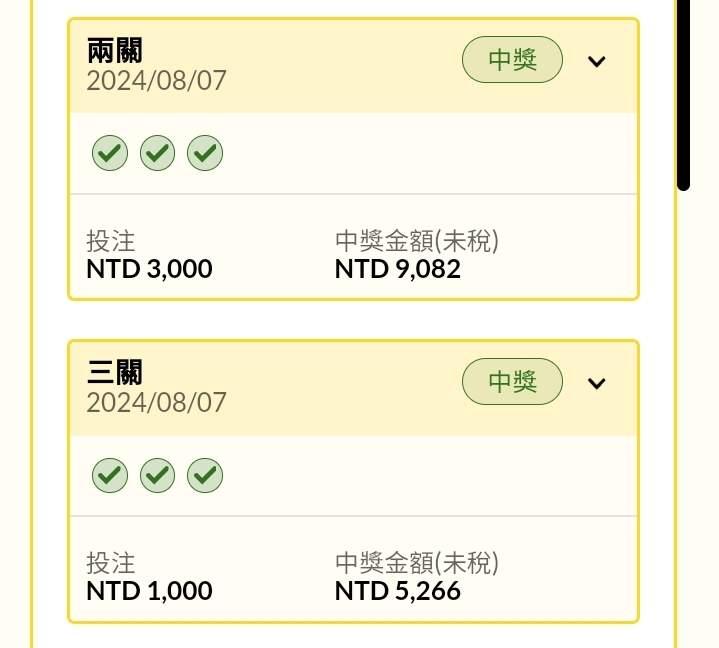Click third checkmark icon in 兩關 card

pos(205,153)
